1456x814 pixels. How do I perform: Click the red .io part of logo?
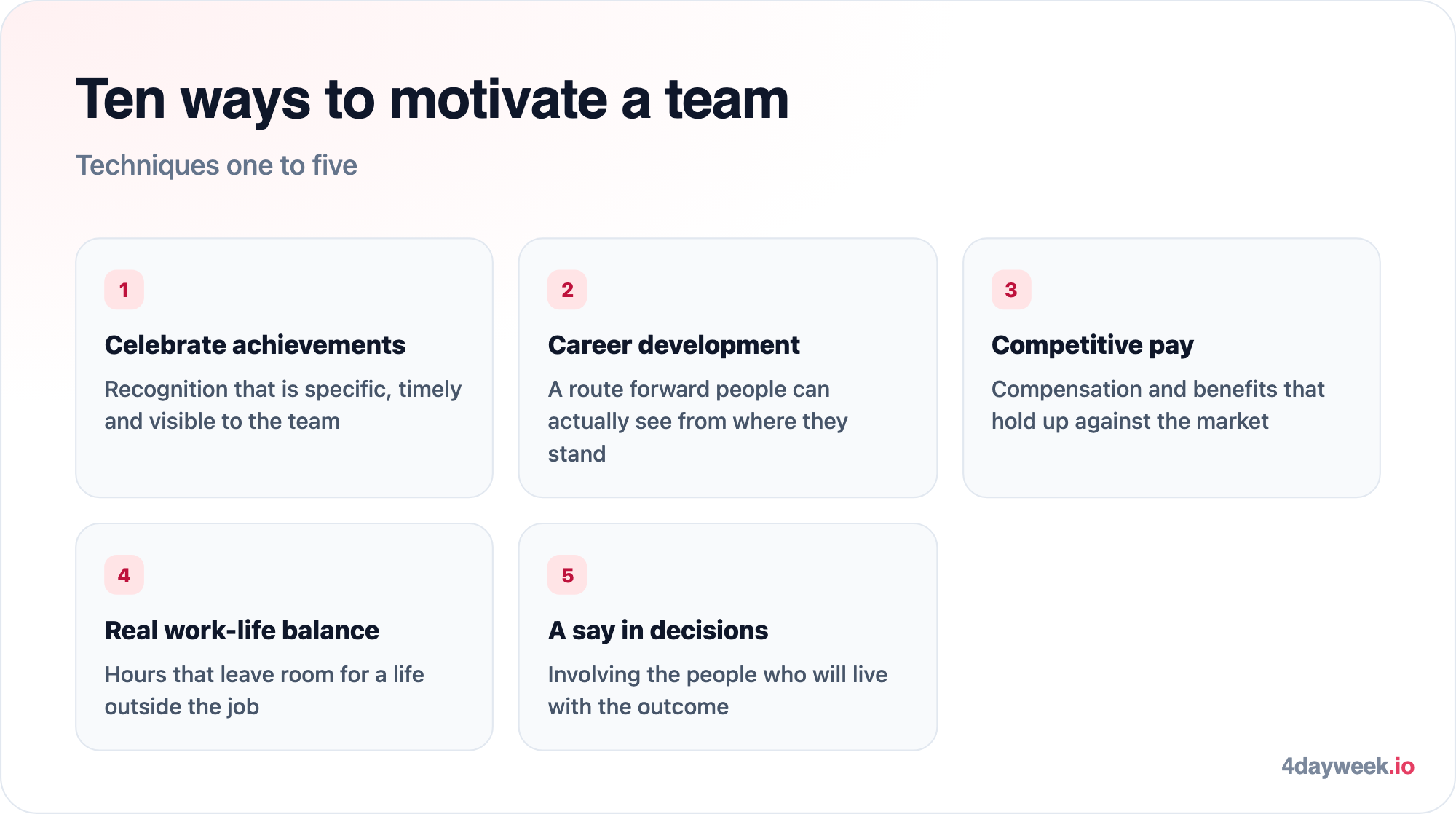pyautogui.click(x=1401, y=766)
